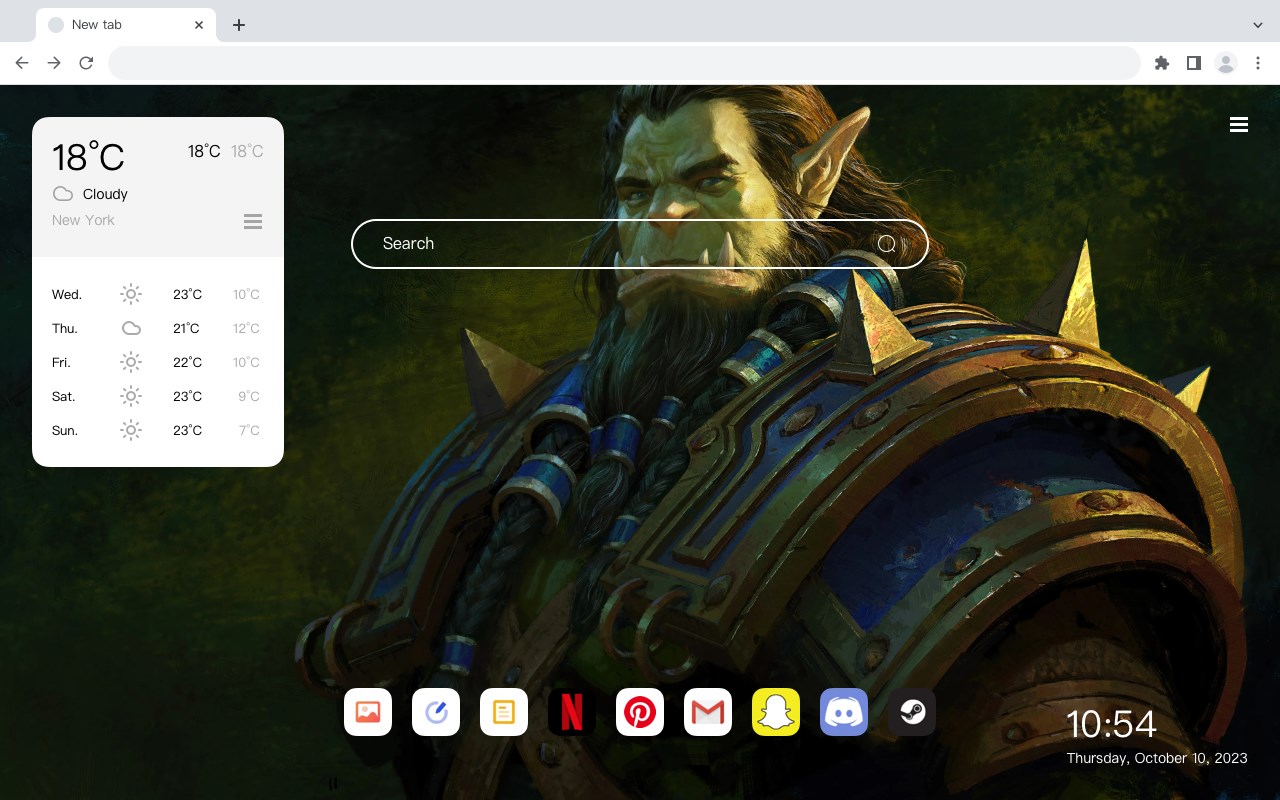Open the weather widget menu icon

(253, 221)
